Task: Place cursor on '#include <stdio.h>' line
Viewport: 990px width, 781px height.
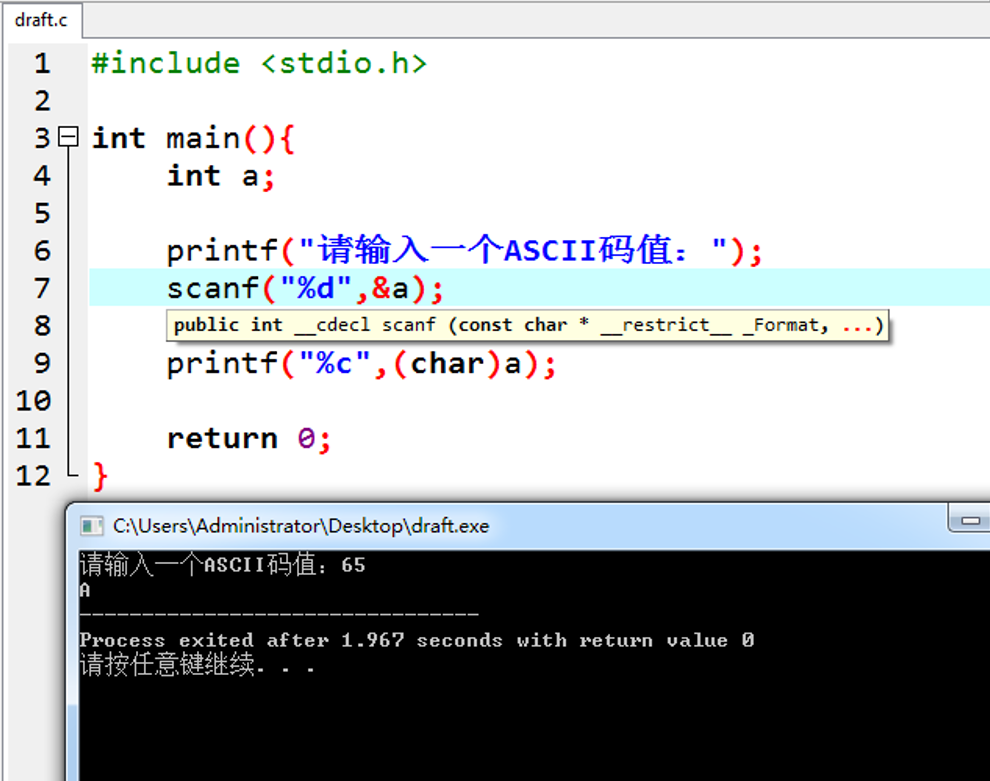Action: pos(259,63)
